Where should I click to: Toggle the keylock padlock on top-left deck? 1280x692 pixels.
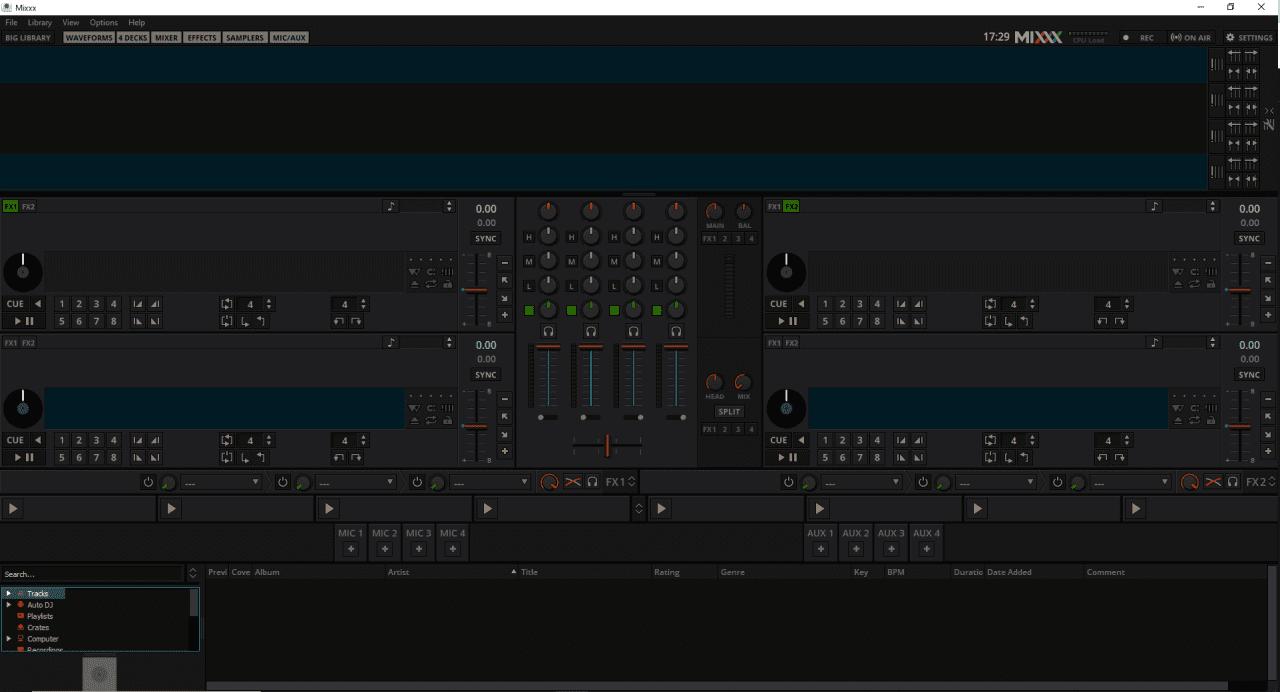tap(447, 284)
